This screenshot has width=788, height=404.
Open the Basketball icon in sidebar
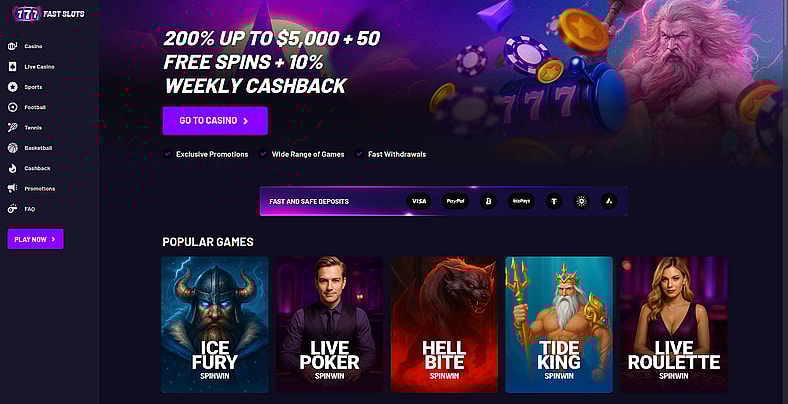[13, 148]
